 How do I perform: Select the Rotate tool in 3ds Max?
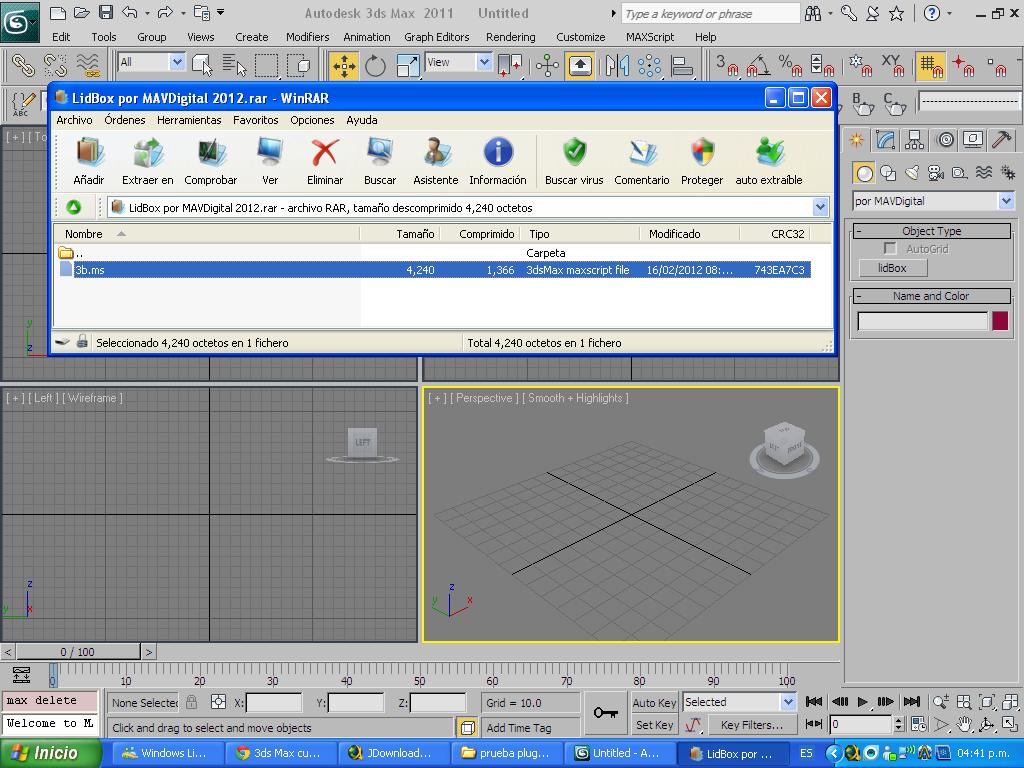(x=376, y=65)
